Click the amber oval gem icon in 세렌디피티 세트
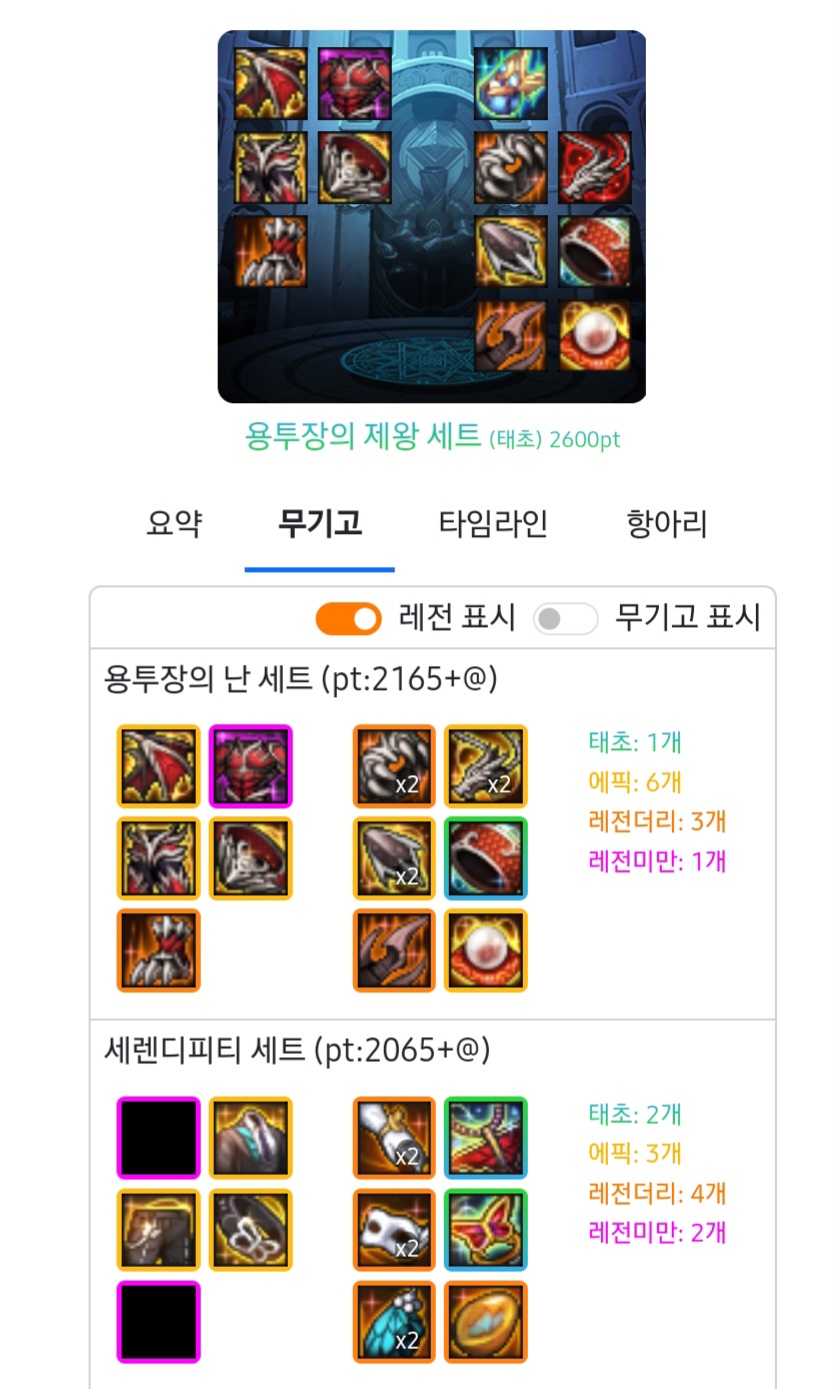 point(486,1322)
